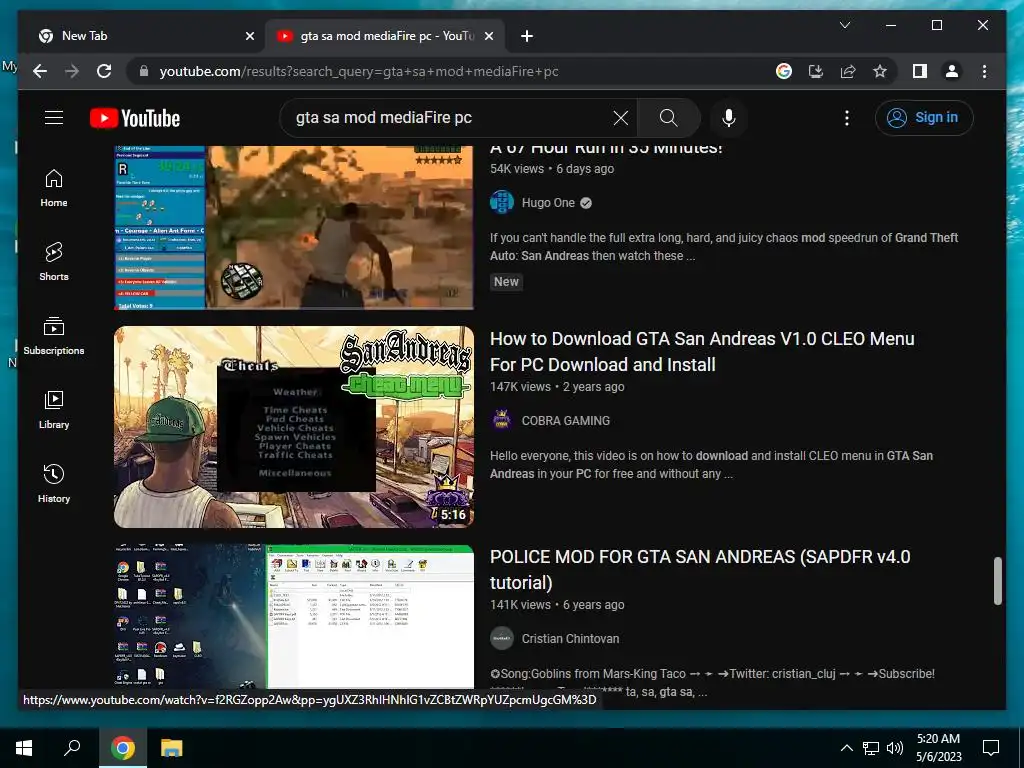Open the SAPDFR police mod video thumbnail
The image size is (1024, 768).
[x=294, y=616]
